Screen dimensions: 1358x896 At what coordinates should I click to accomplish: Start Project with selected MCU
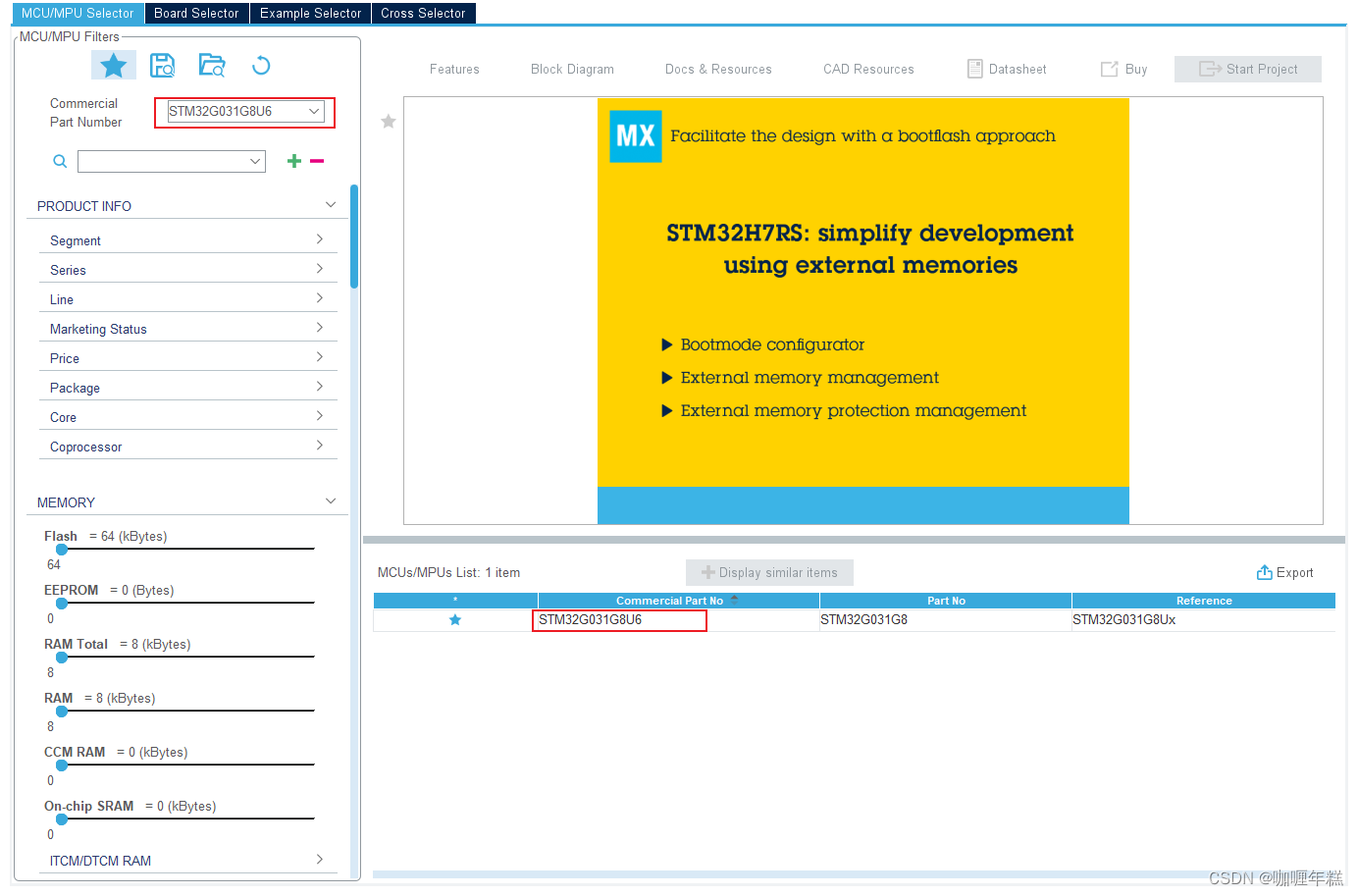click(x=1248, y=69)
